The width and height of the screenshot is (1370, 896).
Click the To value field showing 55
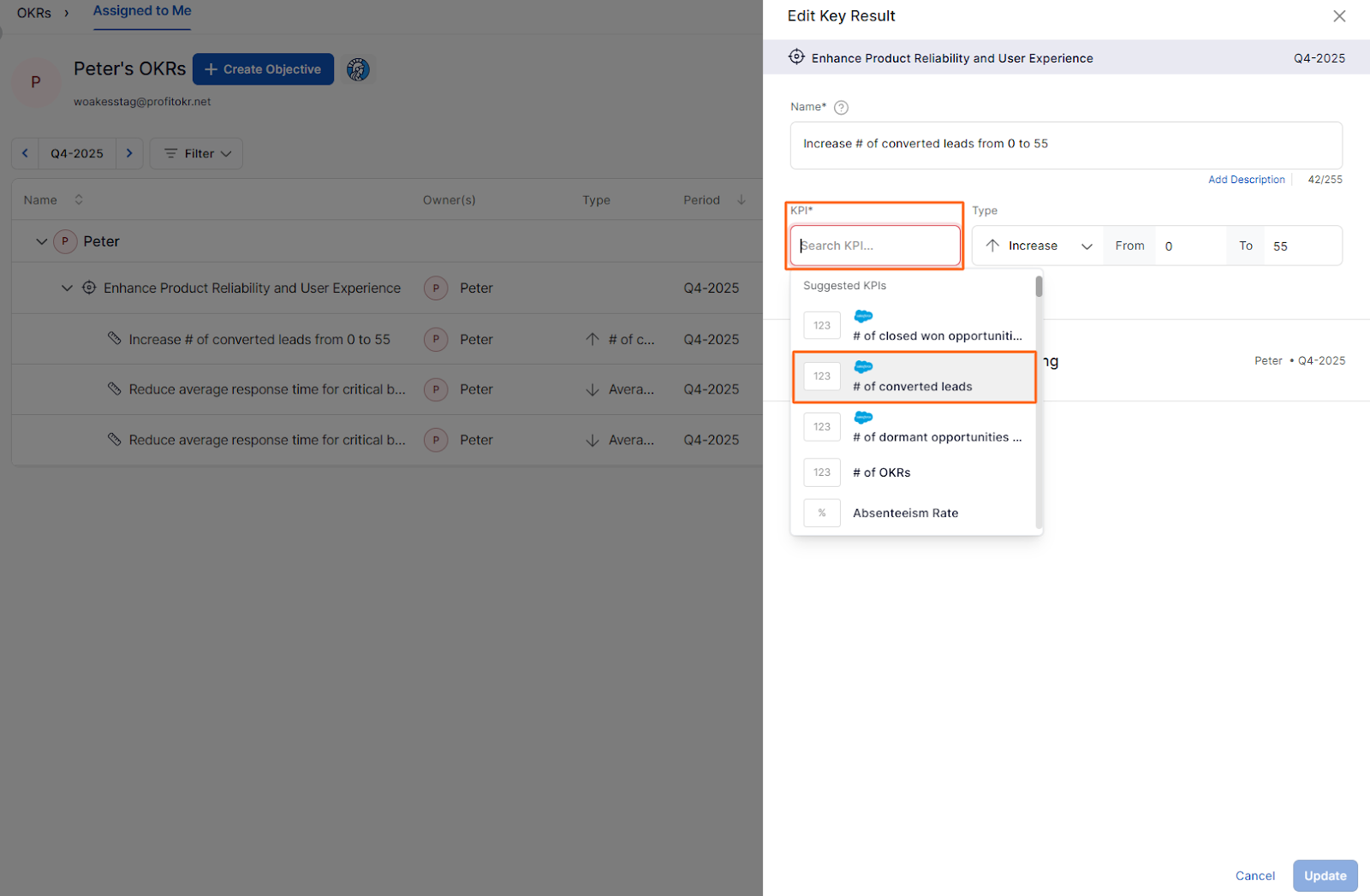(x=1302, y=246)
